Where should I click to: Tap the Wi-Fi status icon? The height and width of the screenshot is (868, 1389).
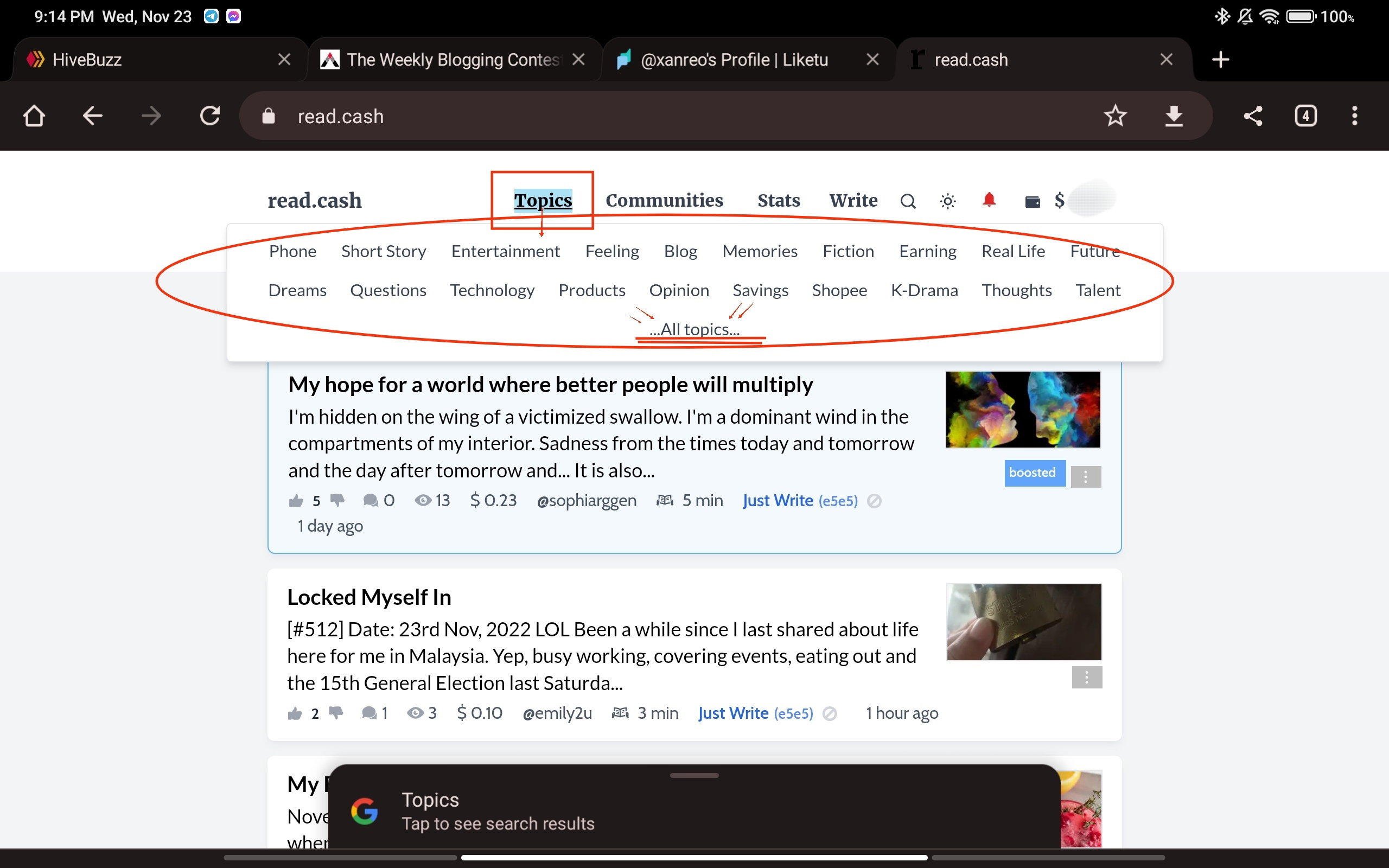click(x=1270, y=16)
